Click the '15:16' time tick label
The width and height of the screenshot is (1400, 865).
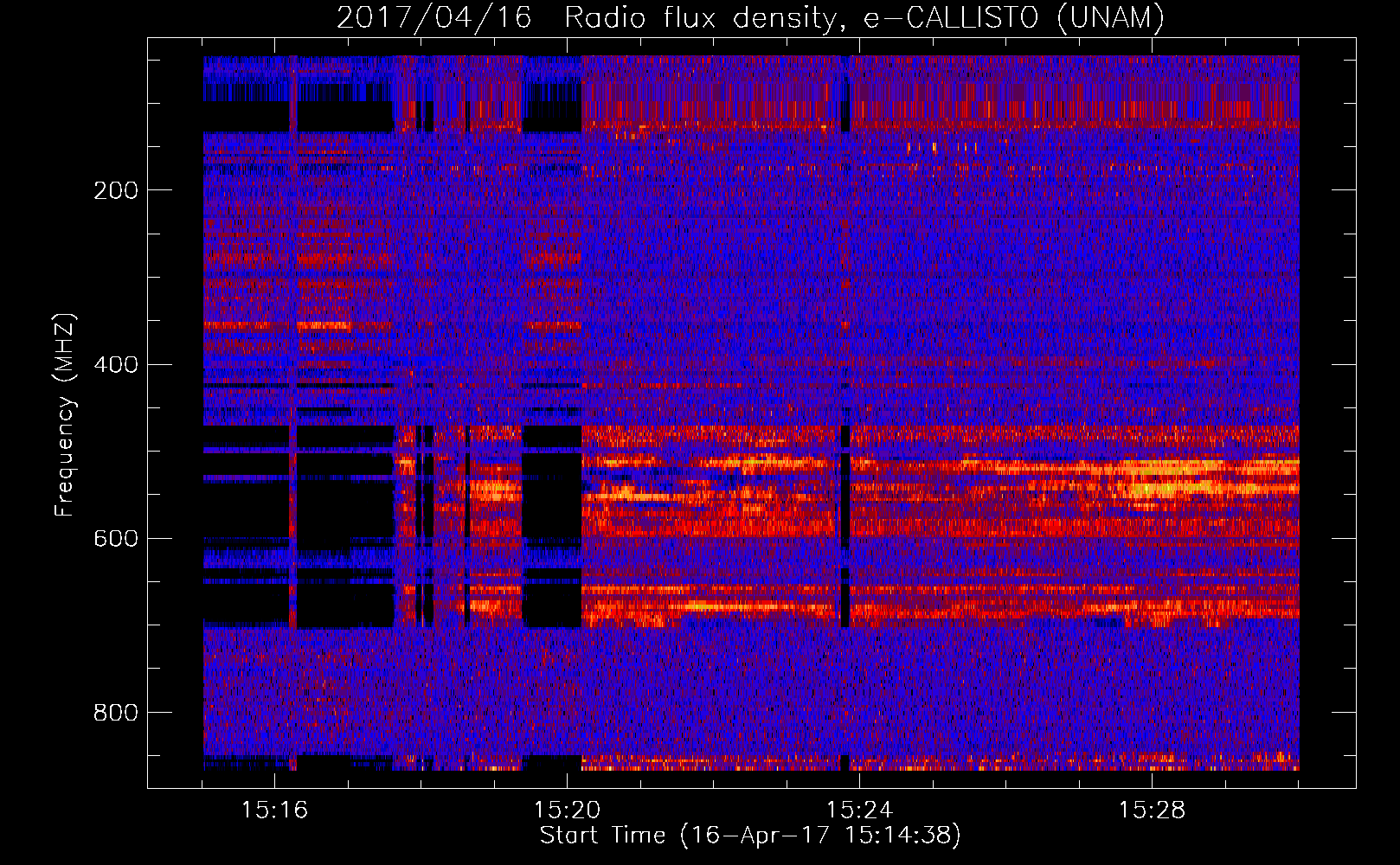(x=275, y=811)
